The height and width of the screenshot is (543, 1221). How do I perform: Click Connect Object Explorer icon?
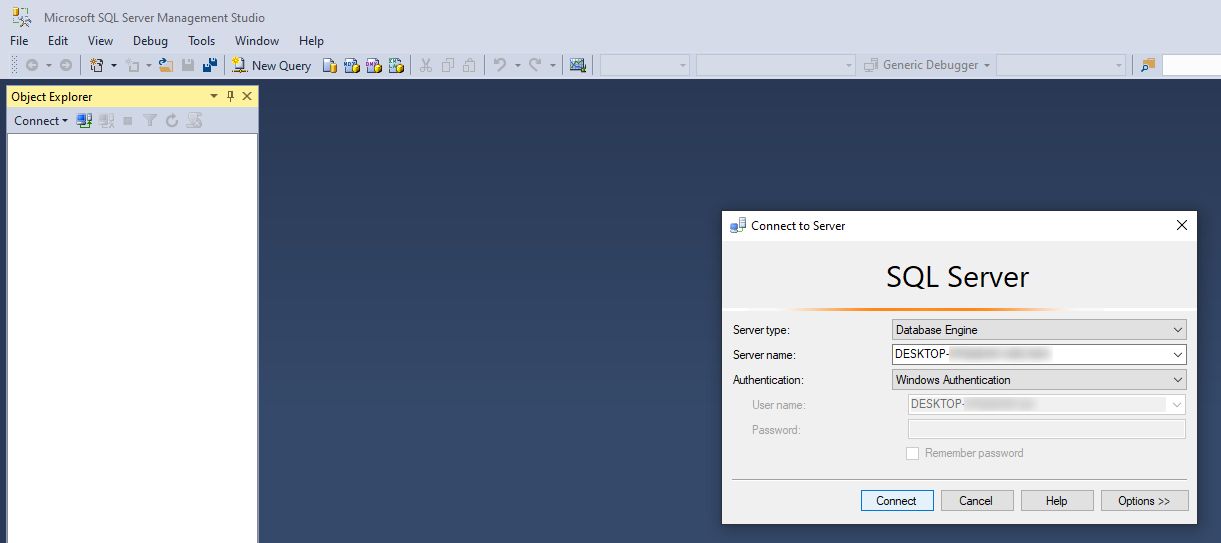[84, 121]
